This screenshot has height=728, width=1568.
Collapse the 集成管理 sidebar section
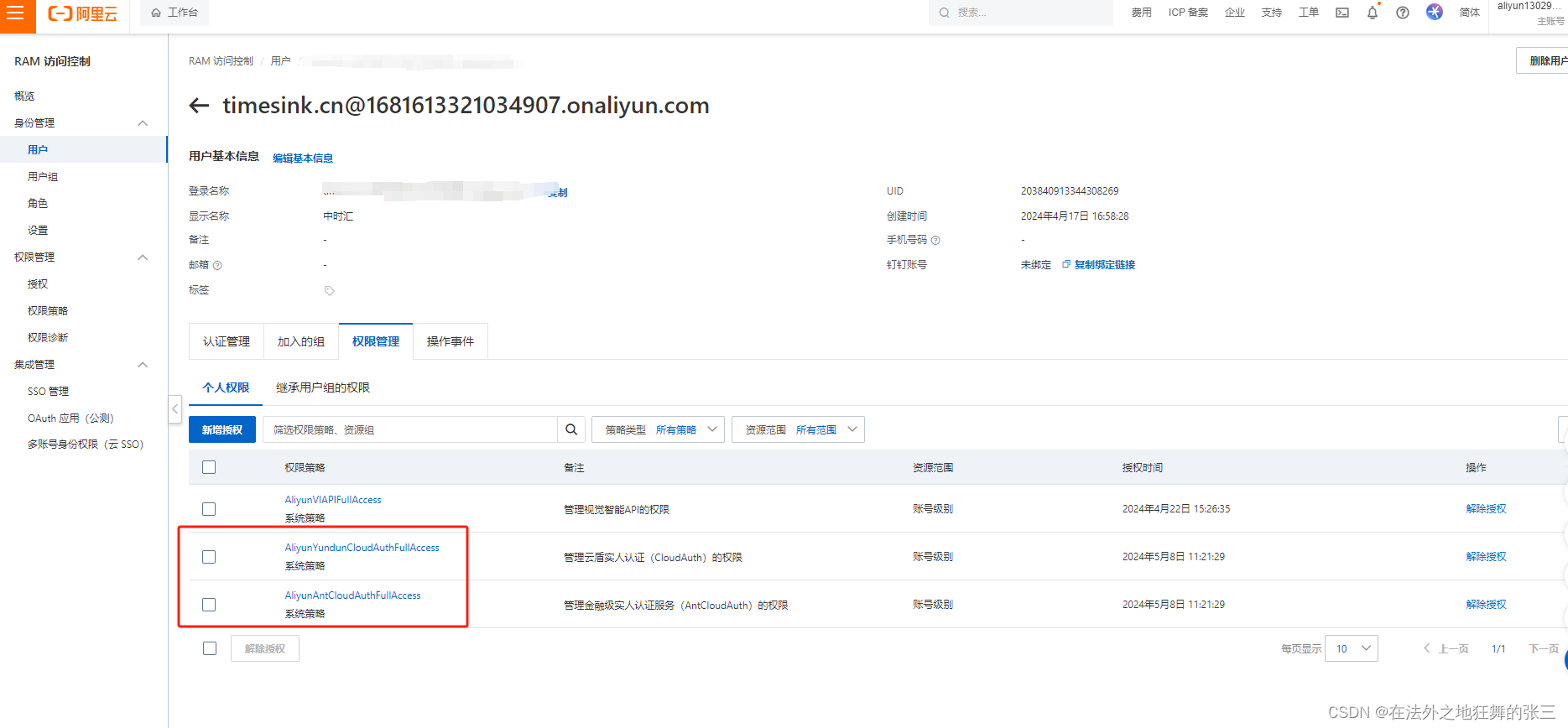(x=143, y=365)
